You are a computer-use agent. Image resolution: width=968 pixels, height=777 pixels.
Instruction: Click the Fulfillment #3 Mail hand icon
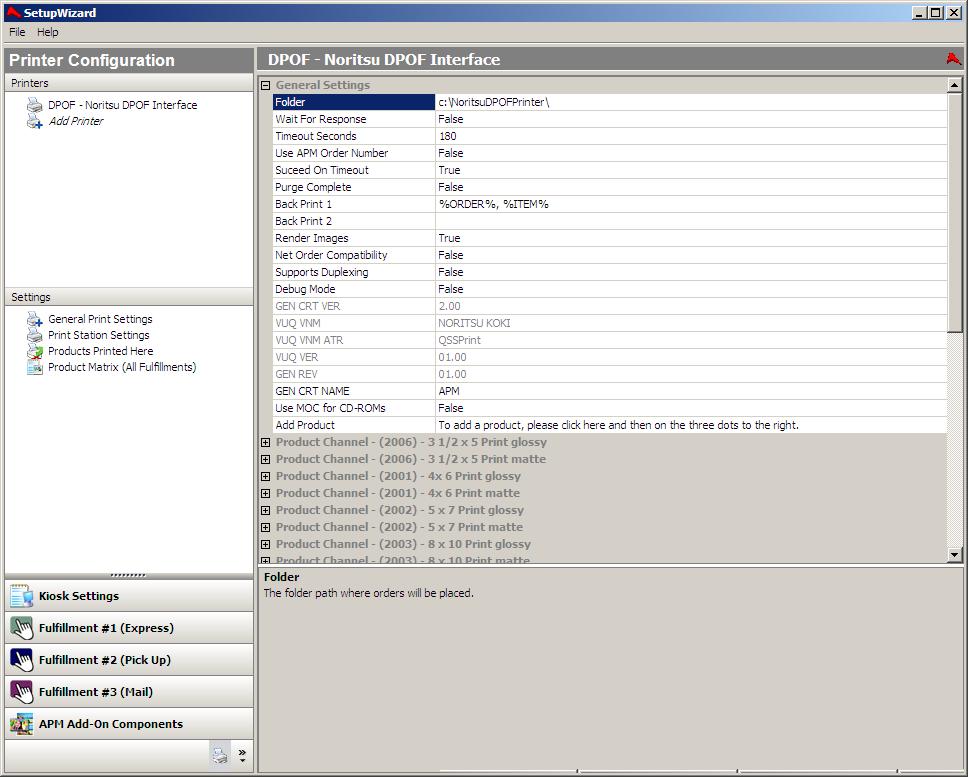coord(22,692)
